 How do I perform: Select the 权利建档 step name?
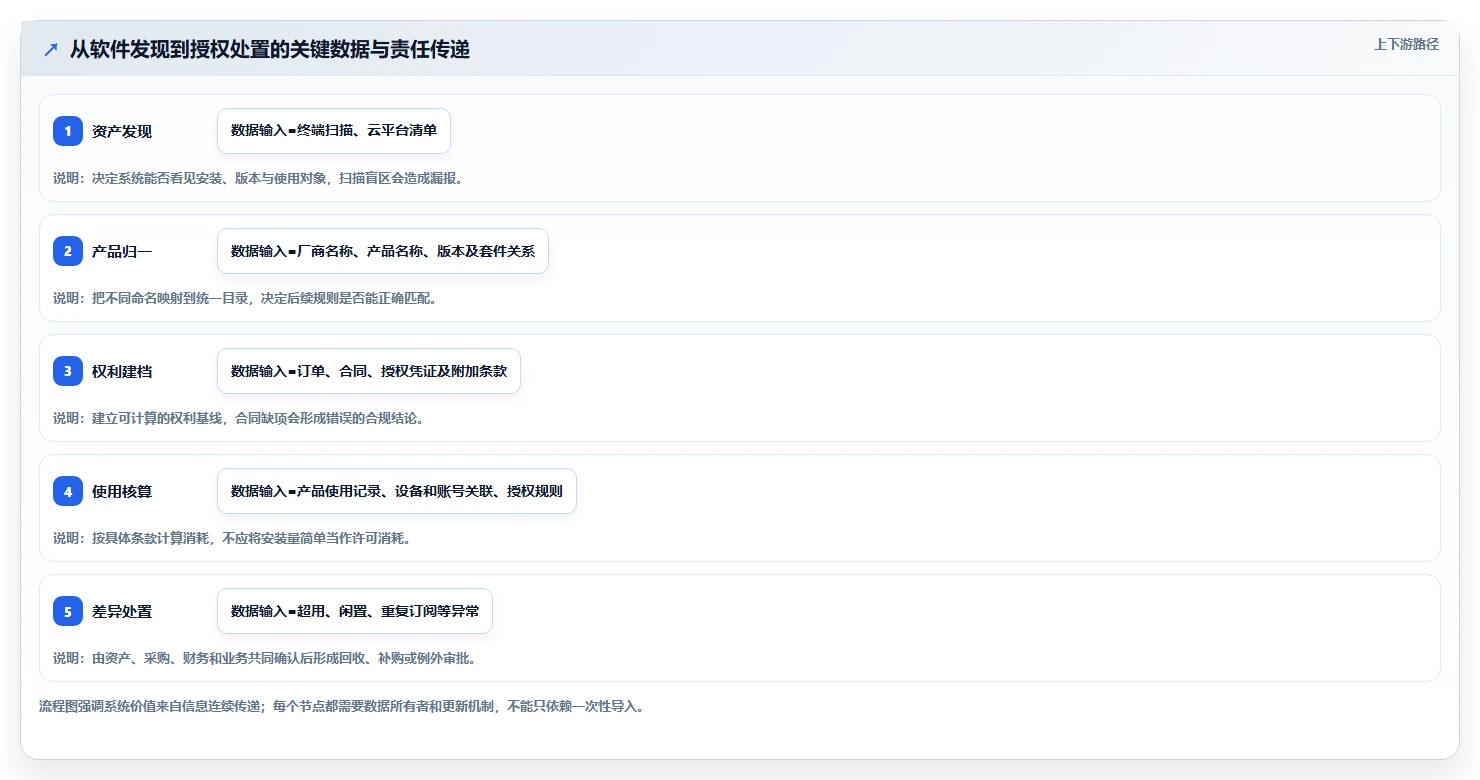click(x=122, y=371)
